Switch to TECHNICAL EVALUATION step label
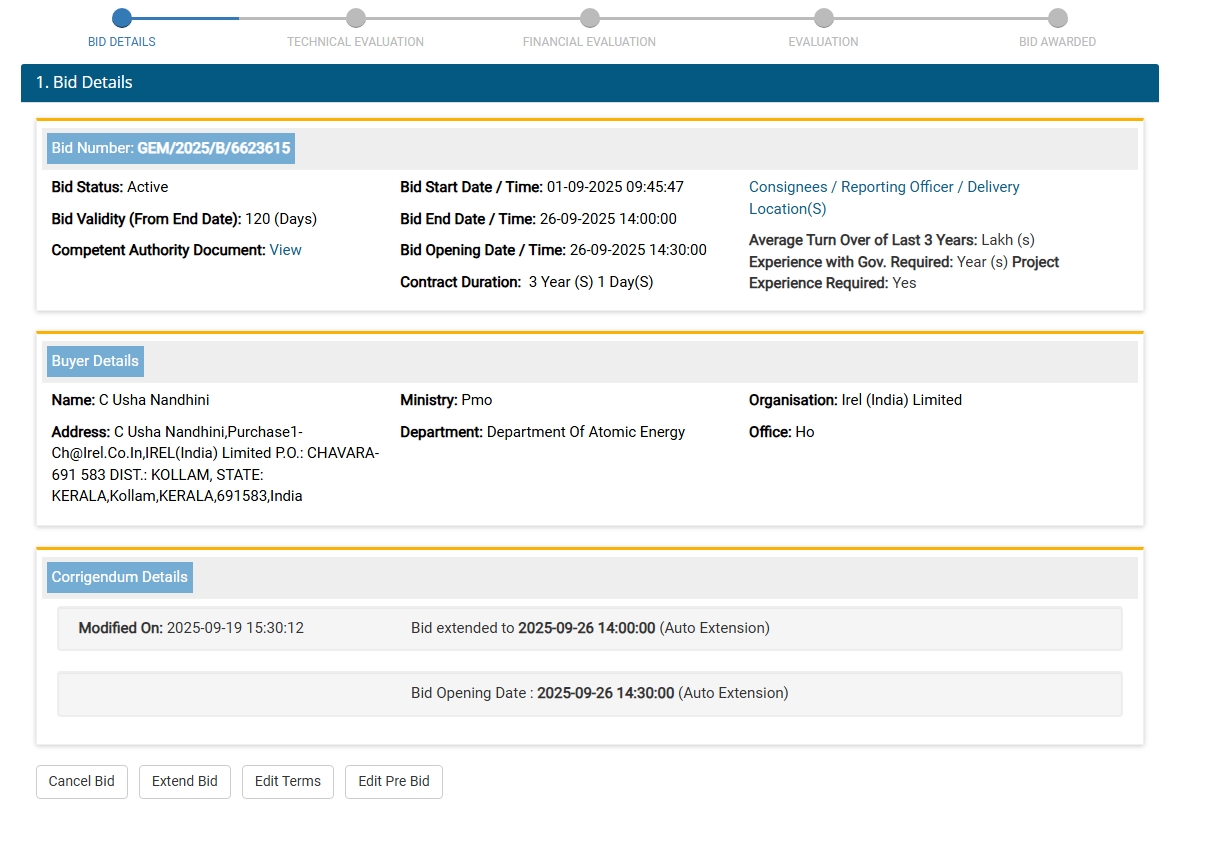Screen dimensions: 1218x844 (x=355, y=42)
